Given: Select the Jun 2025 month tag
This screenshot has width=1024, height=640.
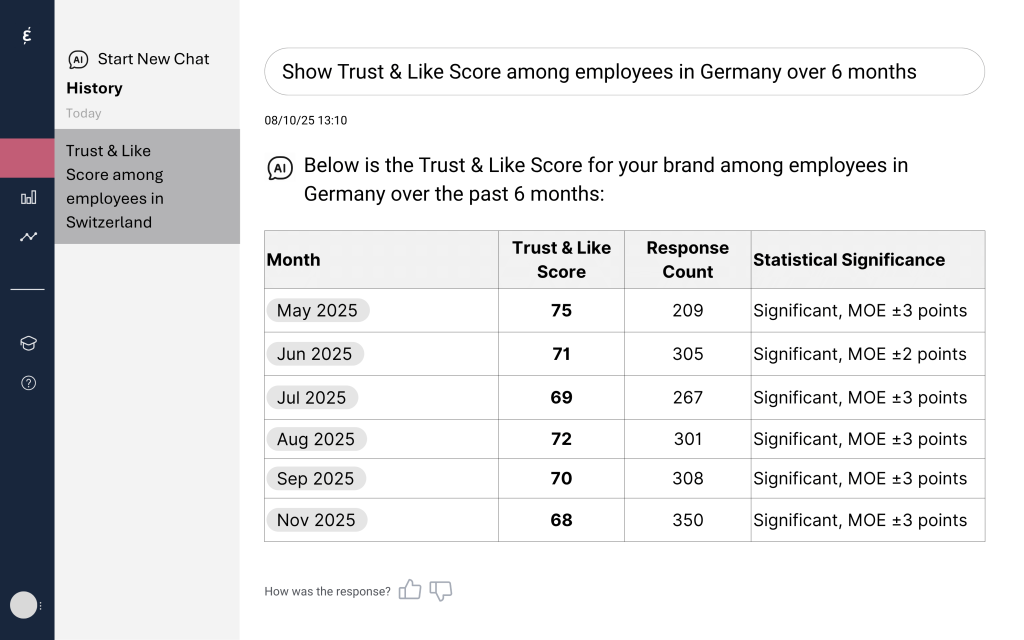Looking at the screenshot, I should 314,354.
